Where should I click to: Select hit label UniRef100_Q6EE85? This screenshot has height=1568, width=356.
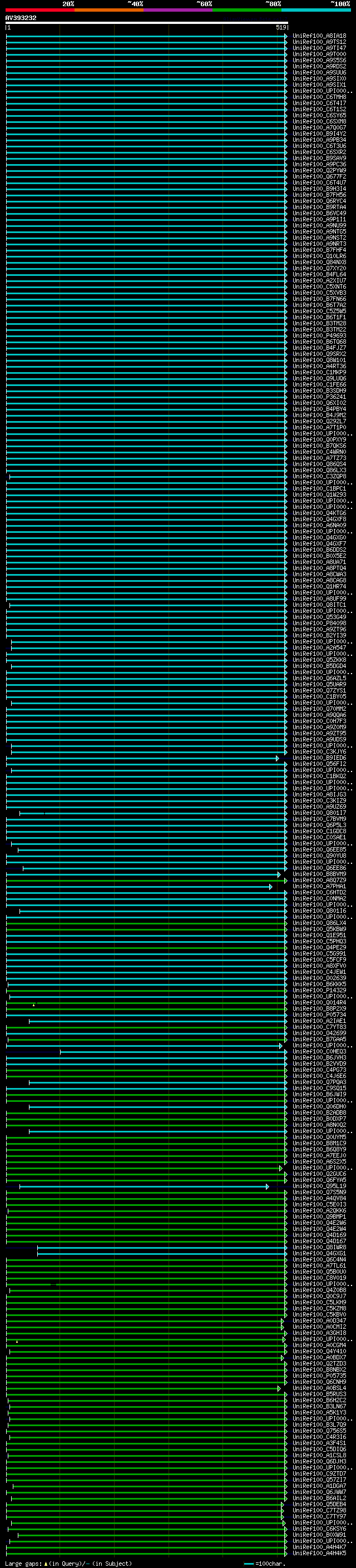pos(319,850)
